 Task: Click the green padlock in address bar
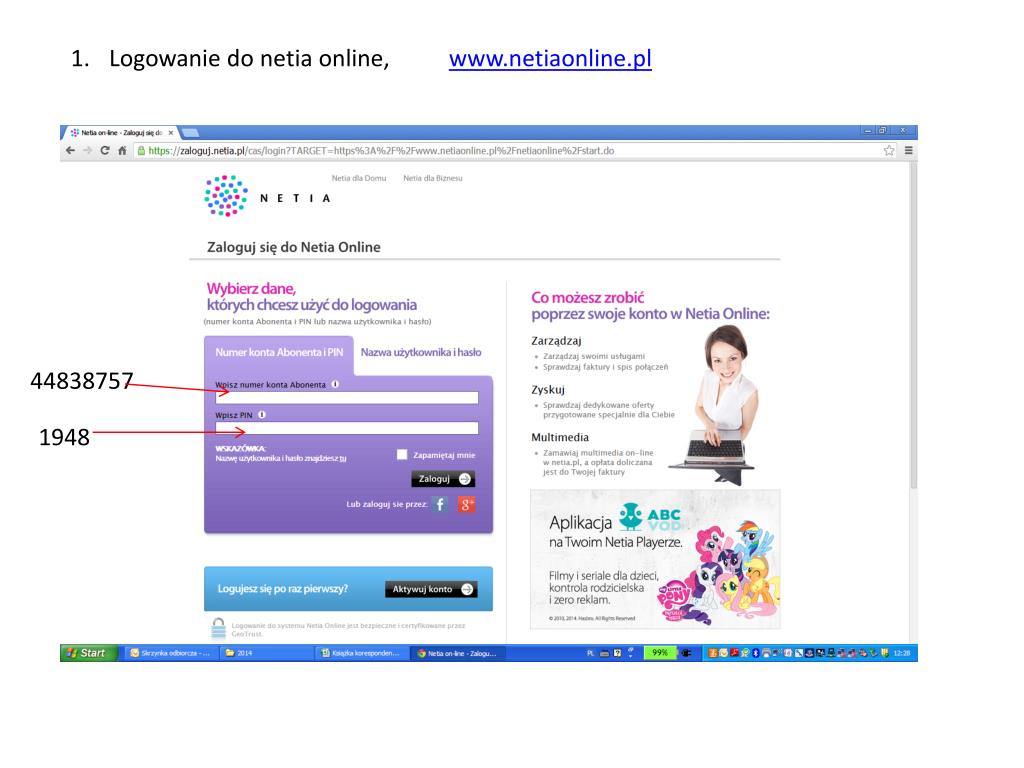(x=140, y=151)
